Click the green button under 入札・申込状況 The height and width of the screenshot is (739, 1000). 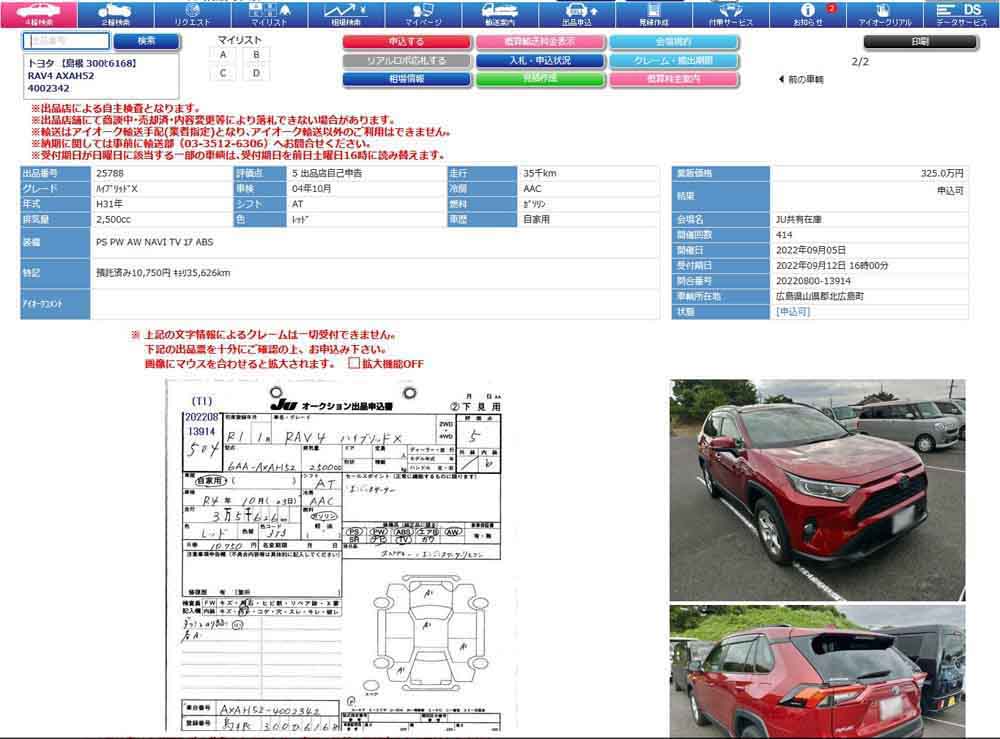coord(540,79)
